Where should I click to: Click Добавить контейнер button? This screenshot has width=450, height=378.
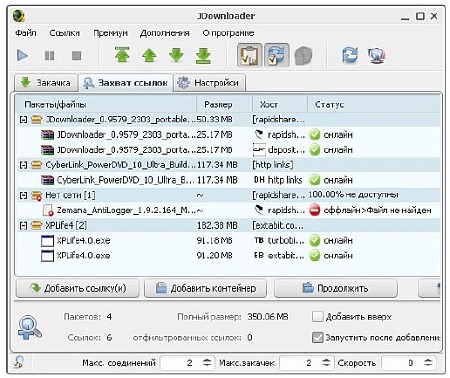click(205, 288)
